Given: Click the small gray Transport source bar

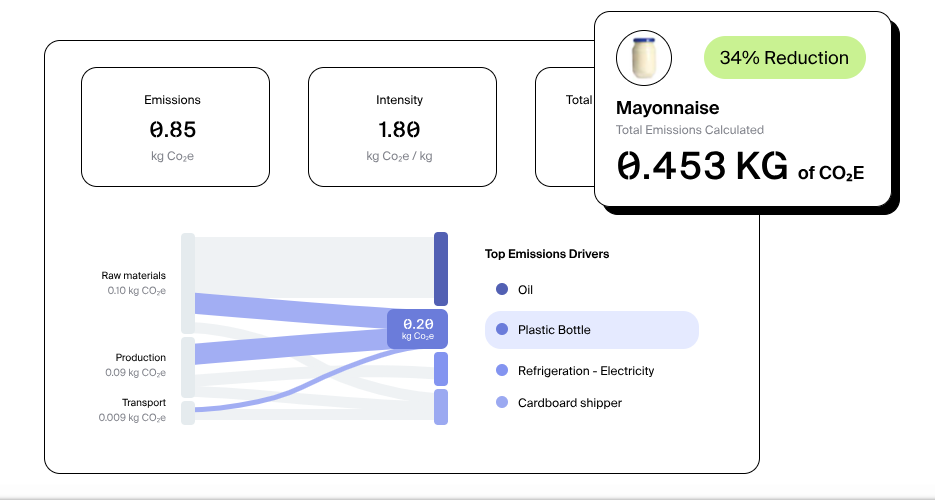Looking at the screenshot, I should click(188, 413).
